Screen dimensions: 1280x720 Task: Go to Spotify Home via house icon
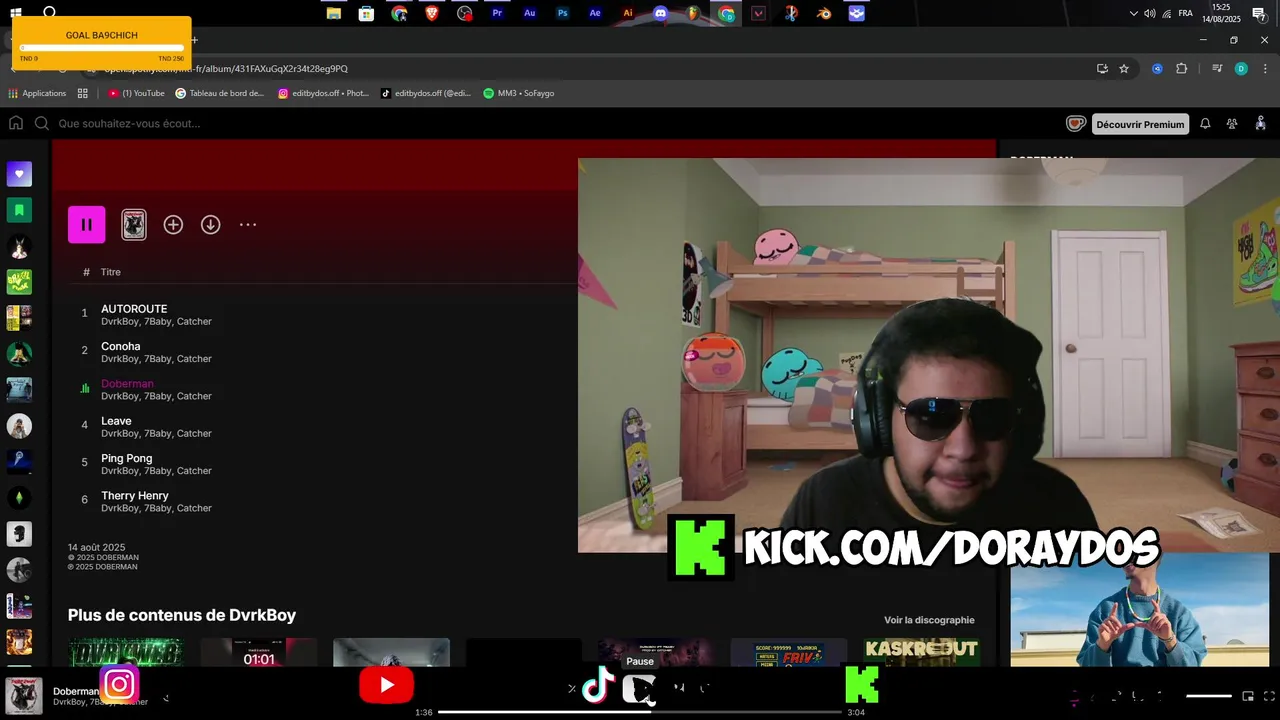coord(16,123)
